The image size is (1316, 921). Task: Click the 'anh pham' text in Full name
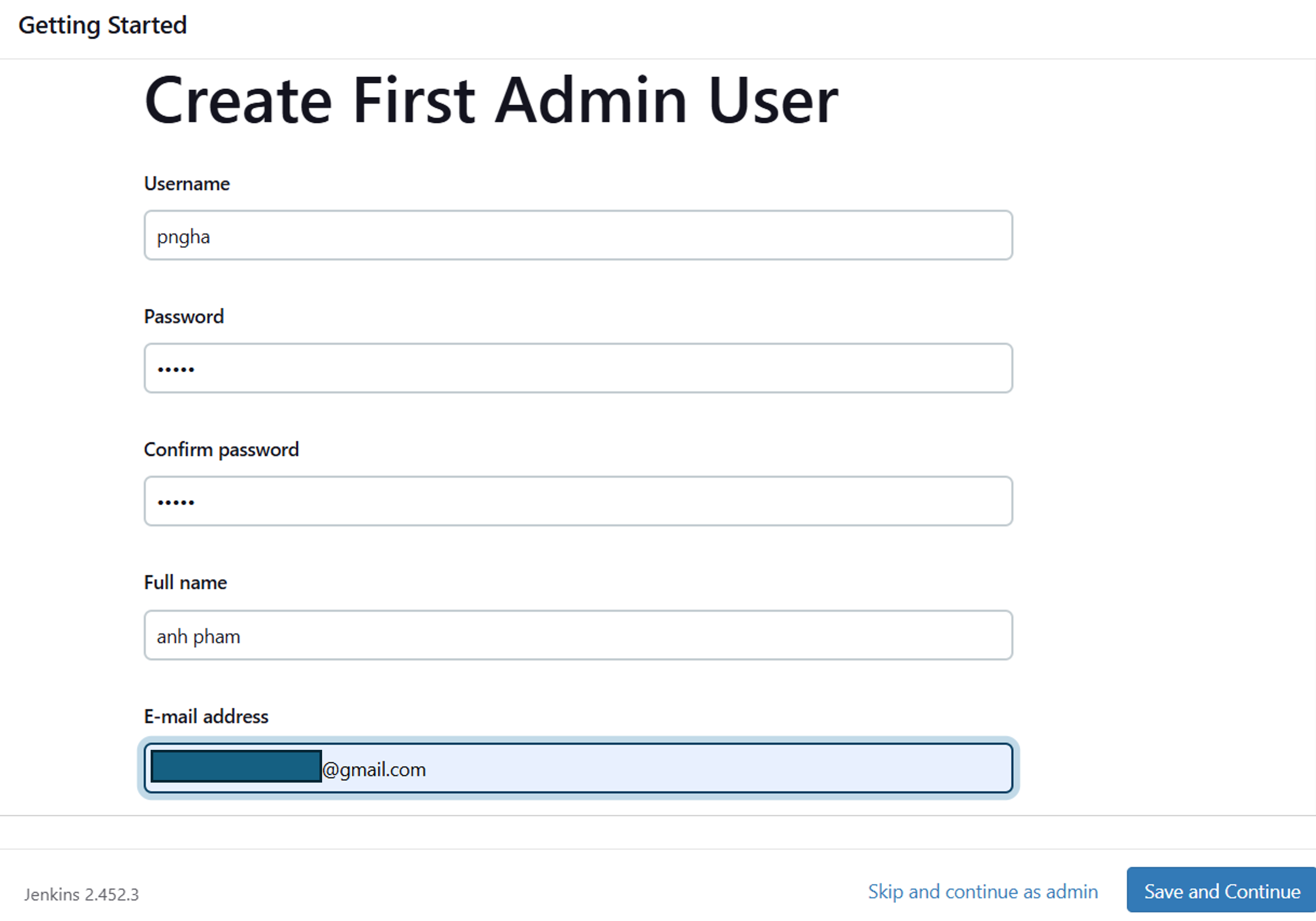(x=198, y=637)
